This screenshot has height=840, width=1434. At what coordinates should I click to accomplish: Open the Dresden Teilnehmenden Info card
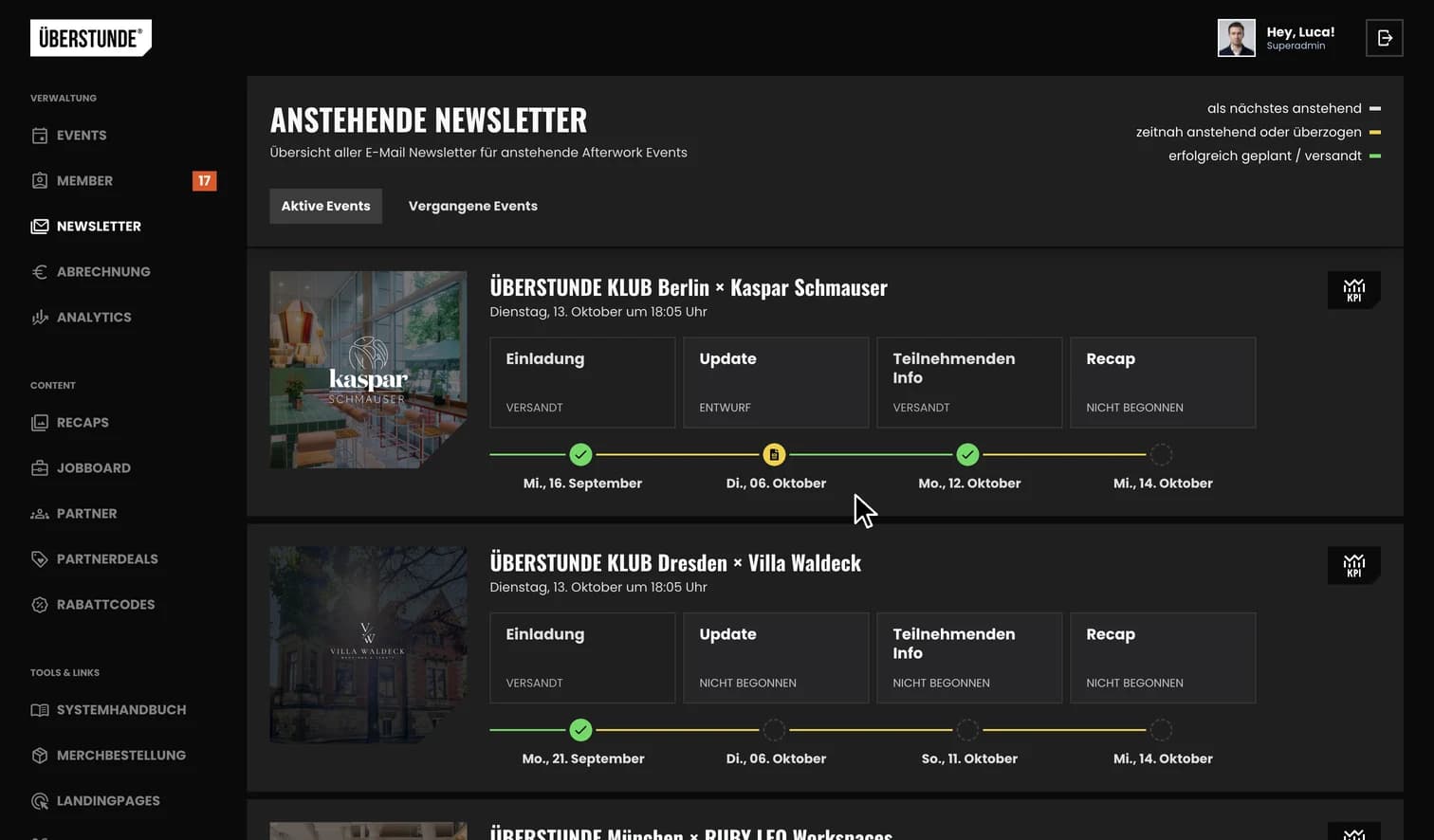(969, 658)
